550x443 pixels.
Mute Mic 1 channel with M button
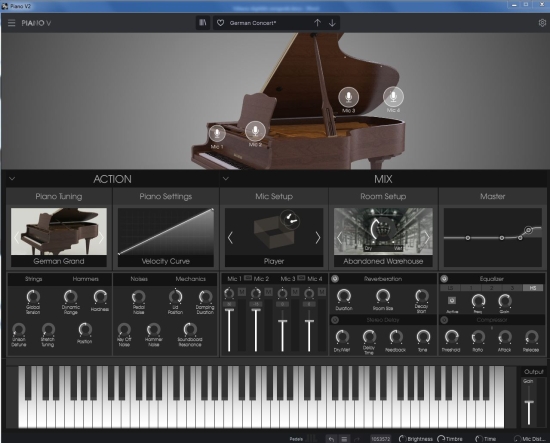coord(242,292)
